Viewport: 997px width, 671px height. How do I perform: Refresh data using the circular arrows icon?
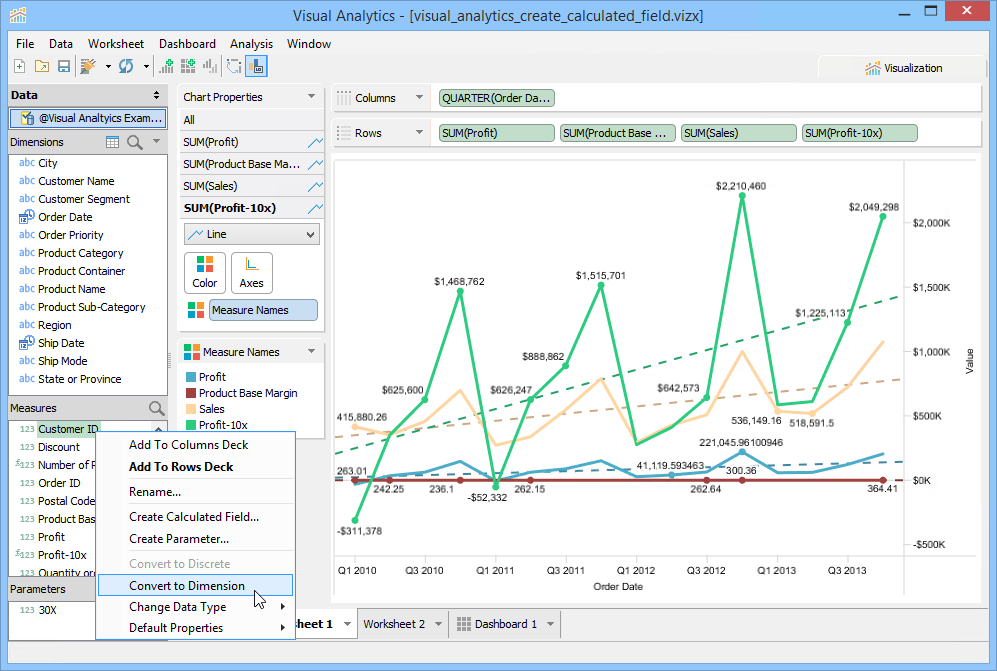coord(126,66)
